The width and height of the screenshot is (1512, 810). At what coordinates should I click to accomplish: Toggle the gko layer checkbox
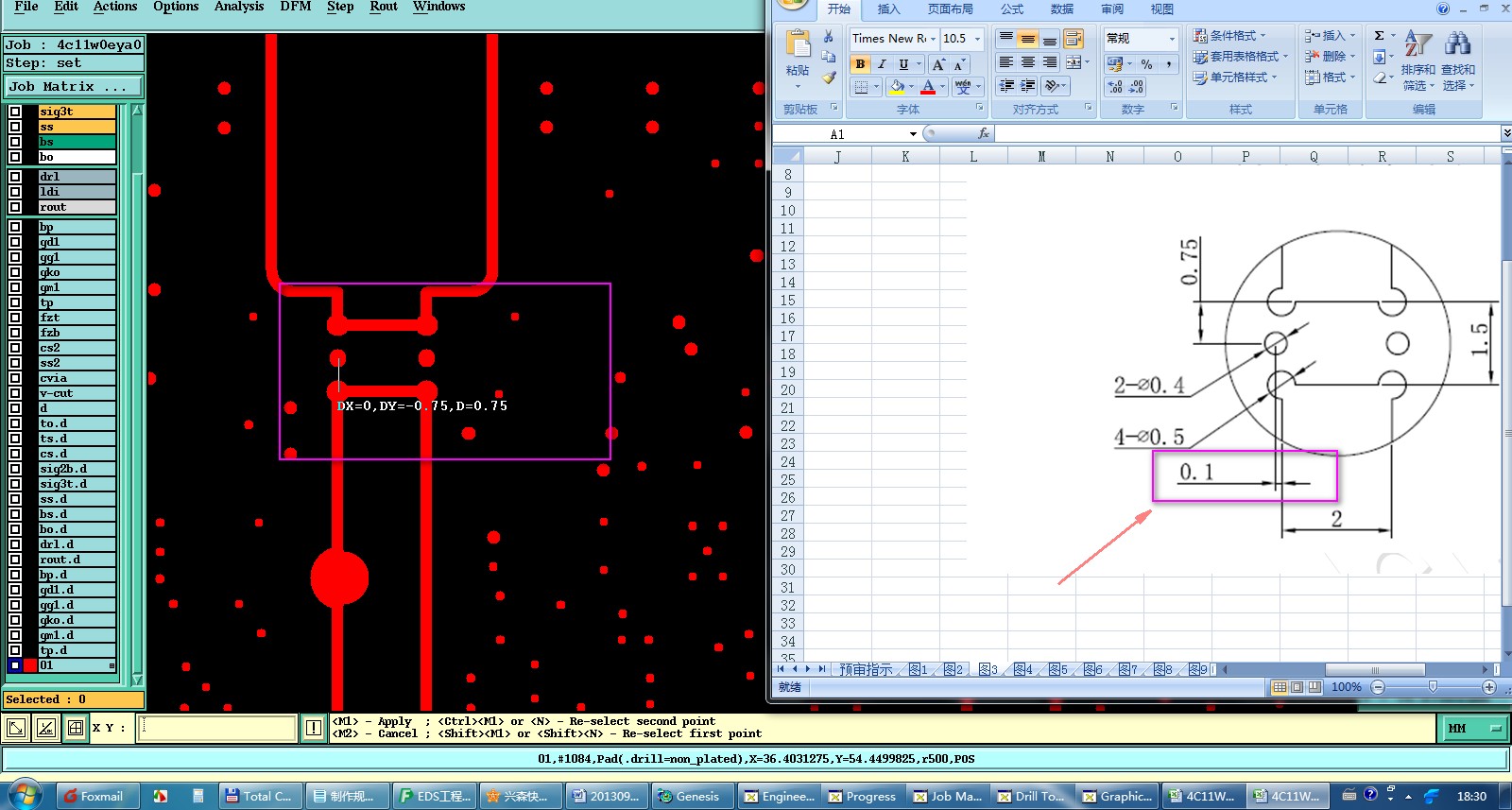point(15,272)
